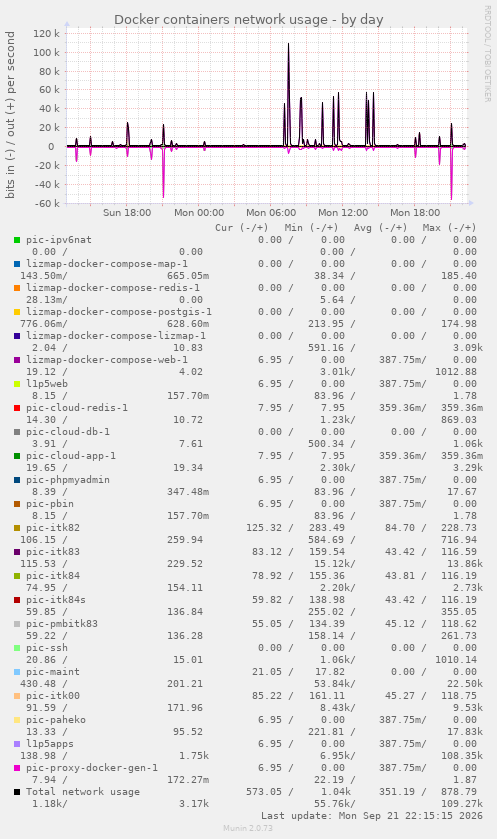Click the graph title 'Docker containers network usage - by day'
The height and width of the screenshot is (839, 497).
[x=249, y=20]
